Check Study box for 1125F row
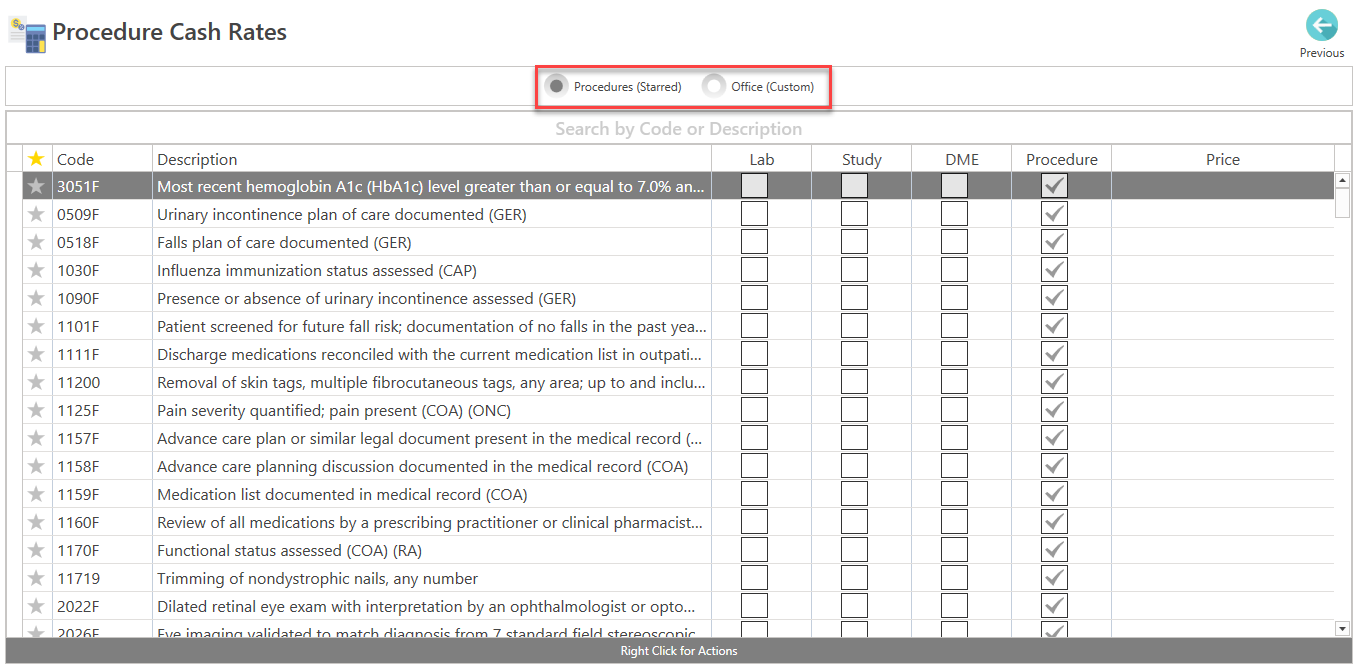The height and width of the screenshot is (666, 1357). tap(854, 410)
